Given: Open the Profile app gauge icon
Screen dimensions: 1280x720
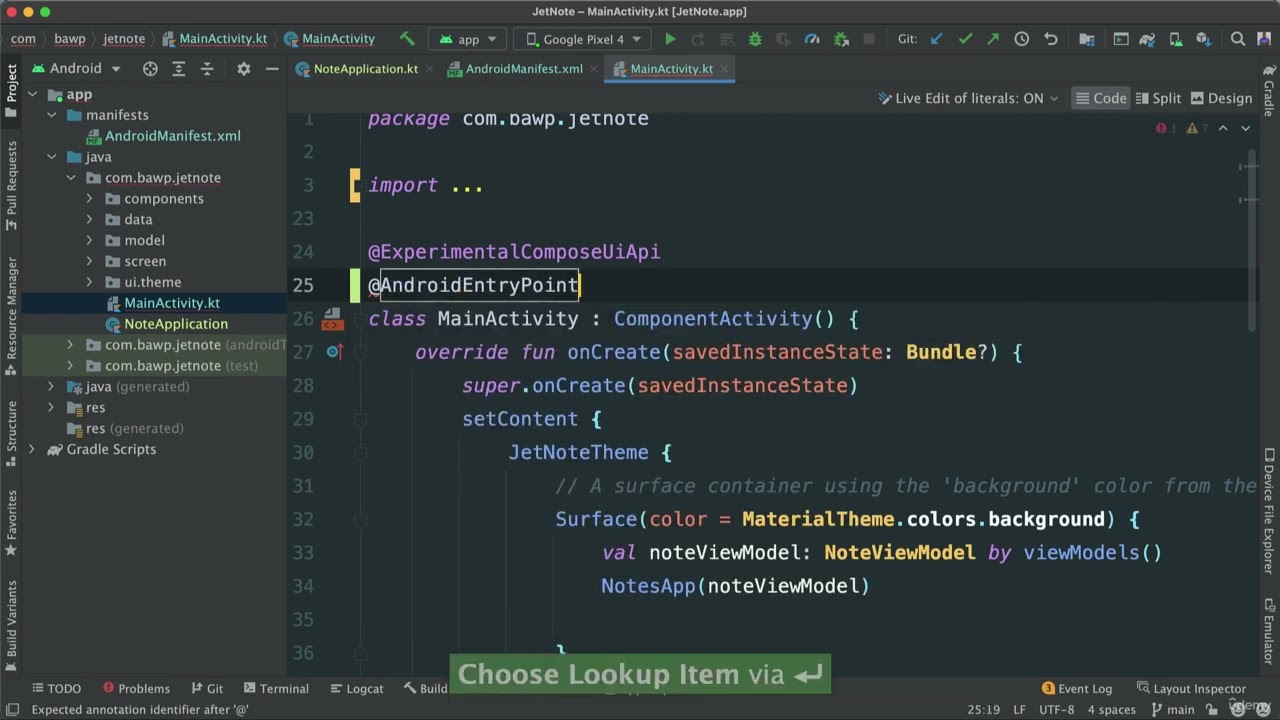Looking at the screenshot, I should click(812, 39).
